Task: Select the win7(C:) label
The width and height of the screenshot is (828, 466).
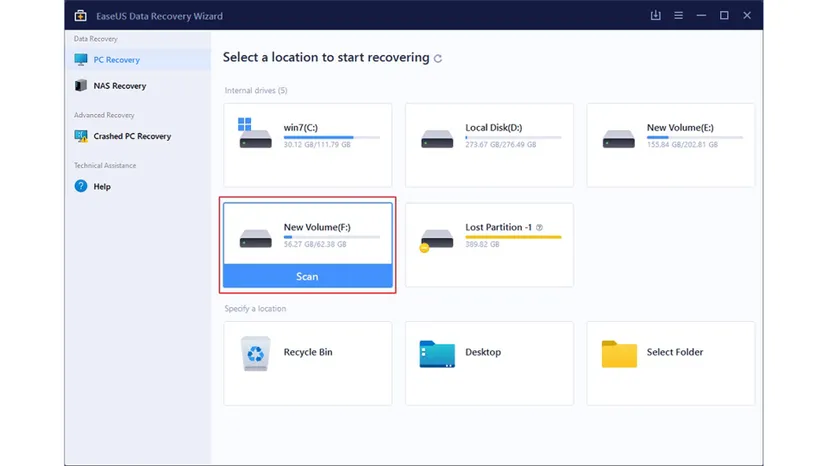Action: [300, 127]
